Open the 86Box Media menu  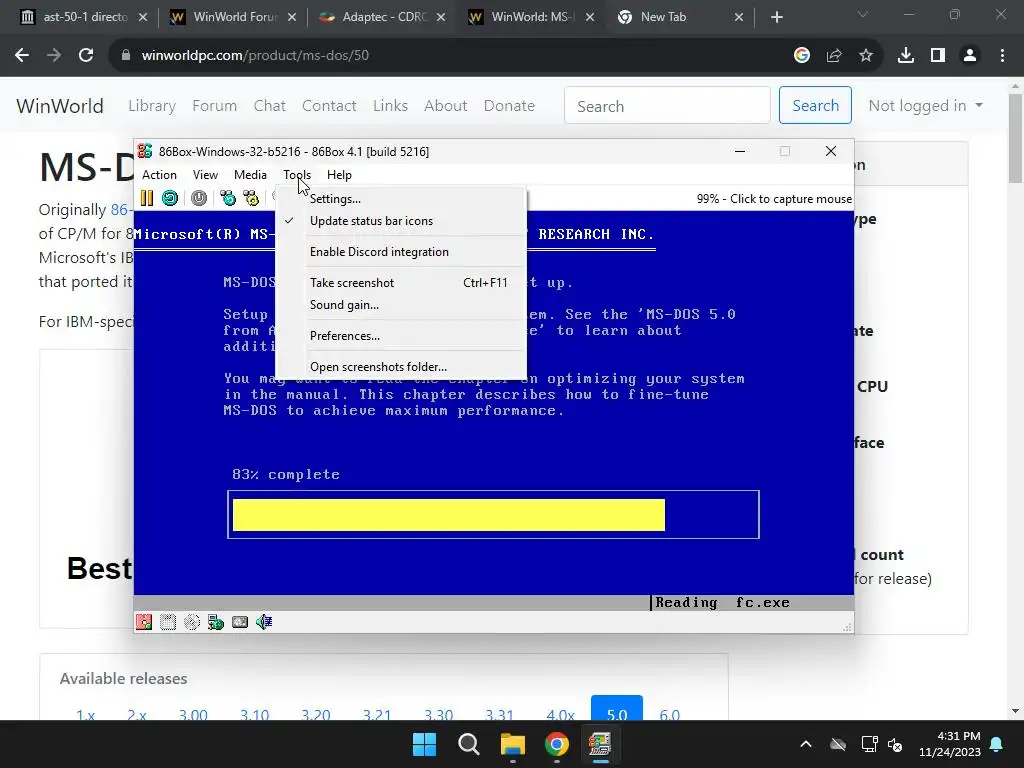pos(250,175)
